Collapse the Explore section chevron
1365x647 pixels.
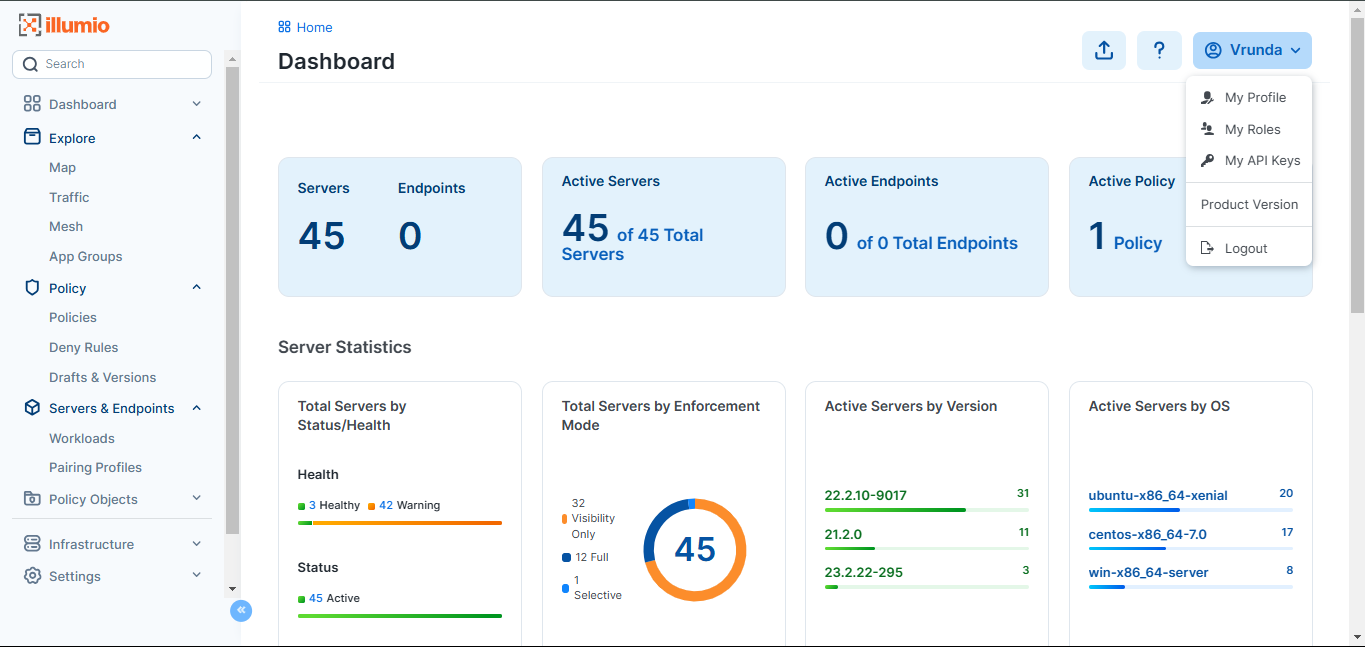(x=196, y=137)
